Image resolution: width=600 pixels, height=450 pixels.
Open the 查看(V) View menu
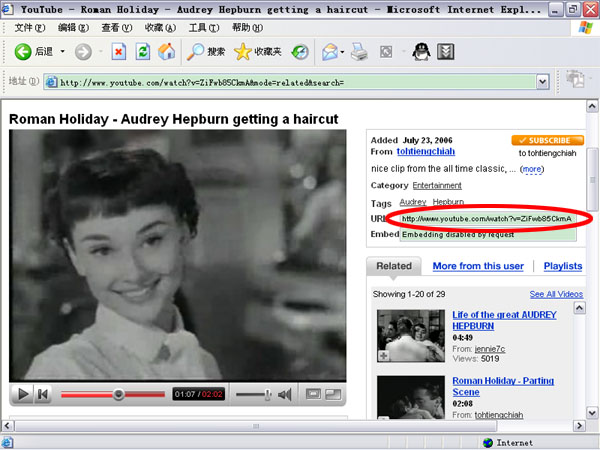[x=117, y=28]
